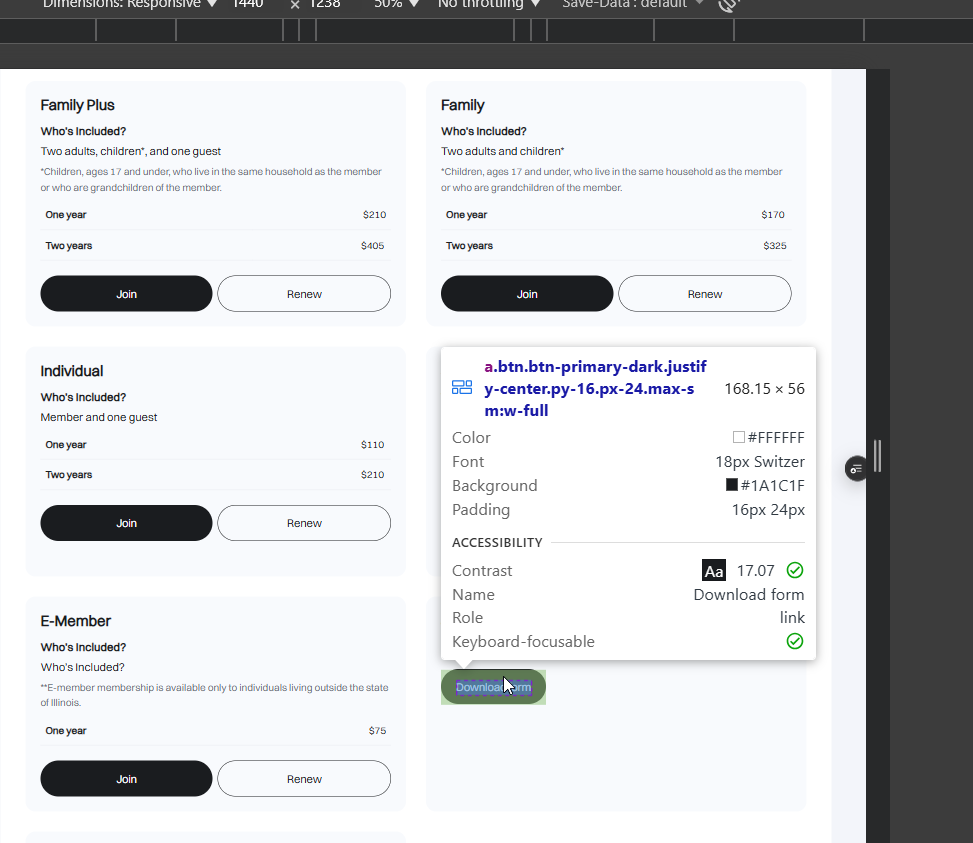The height and width of the screenshot is (843, 973).
Task: Click the rotate device icon in the toolbar
Action: (x=729, y=4)
